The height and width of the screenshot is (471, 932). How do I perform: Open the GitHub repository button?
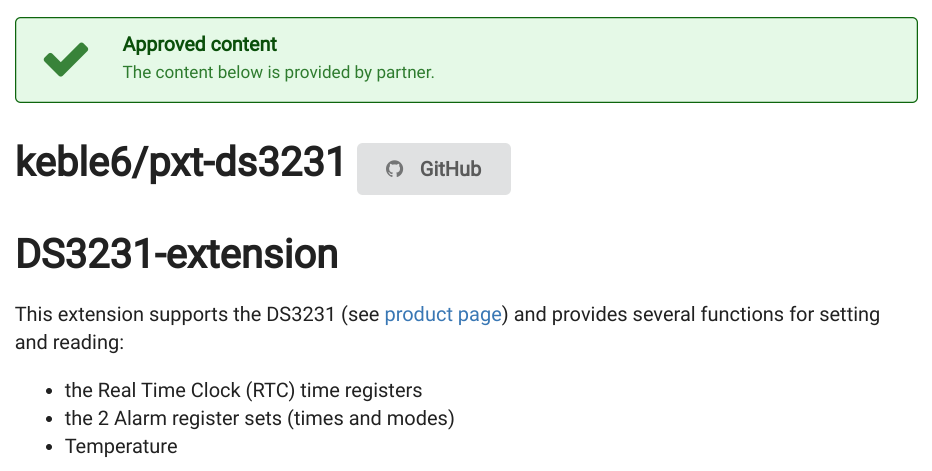(x=434, y=169)
